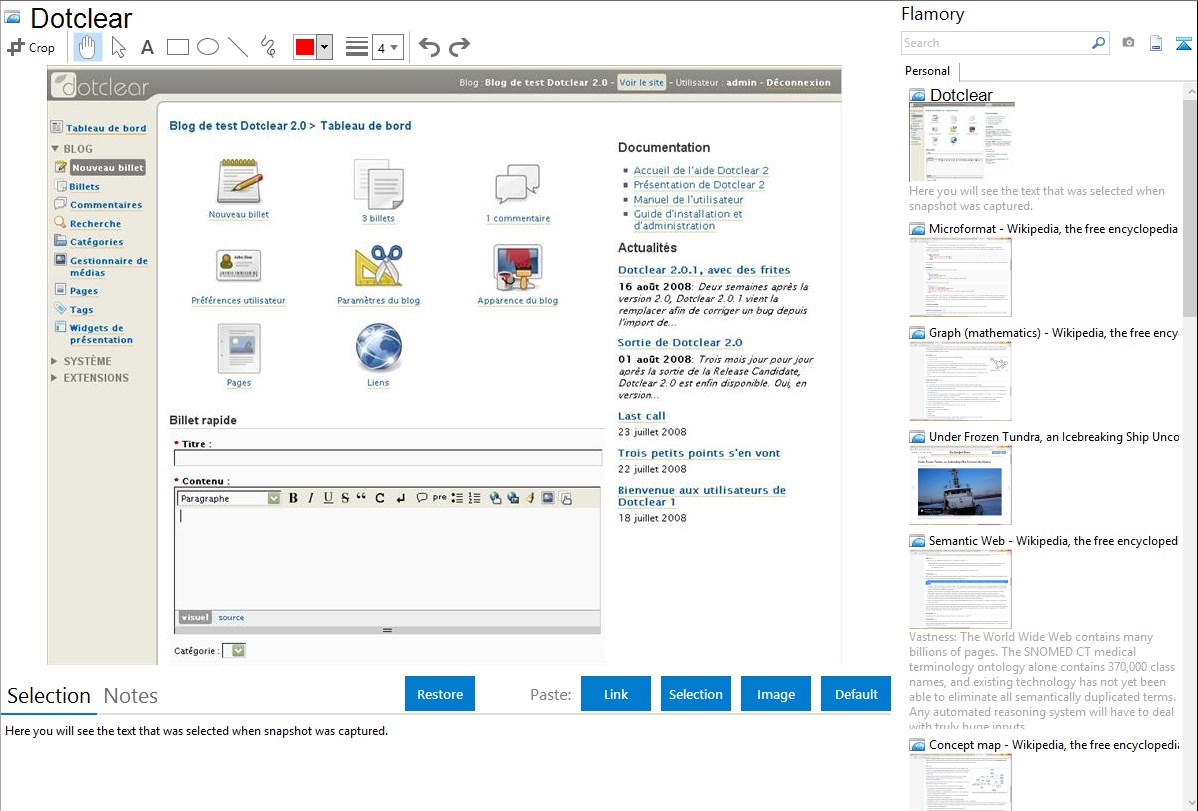Click the Apparence du blog paintbrush icon
Screen dimensions: 1198x811
pyautogui.click(x=517, y=267)
